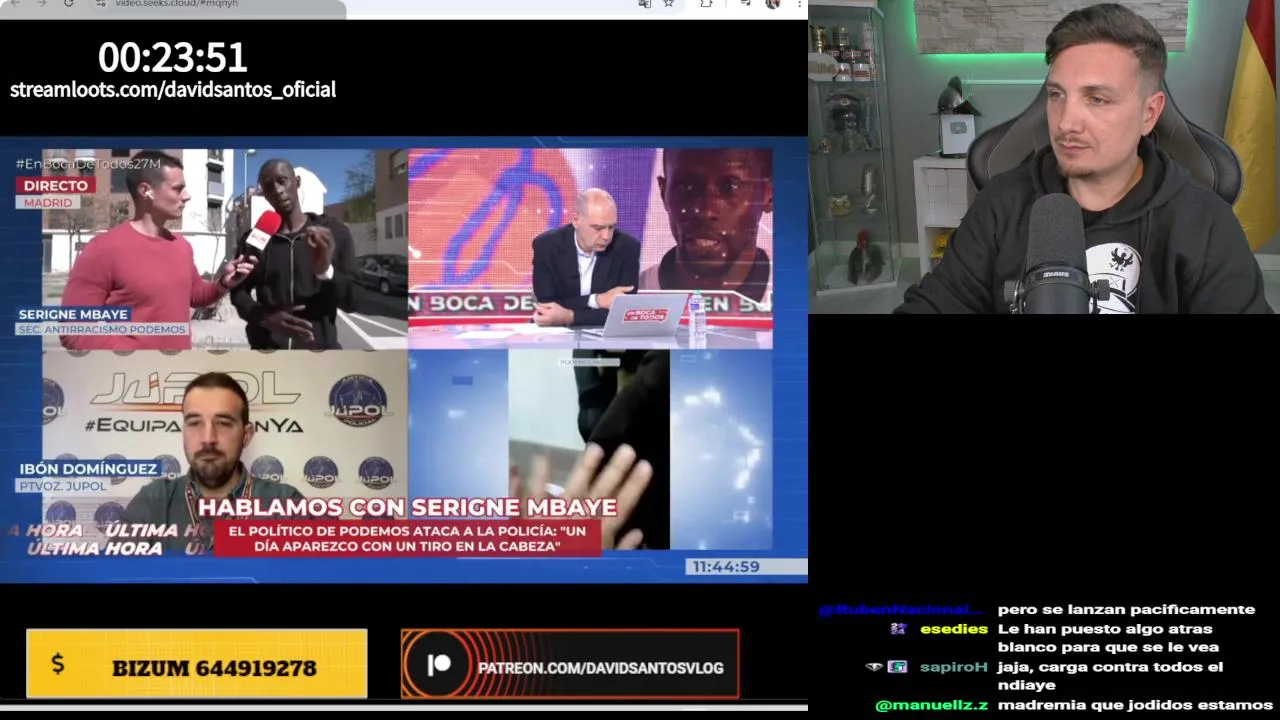Click the SEC. ANTIRRACISMO PODEMOS subtitle
Viewport: 1280px width, 720px height.
point(102,329)
